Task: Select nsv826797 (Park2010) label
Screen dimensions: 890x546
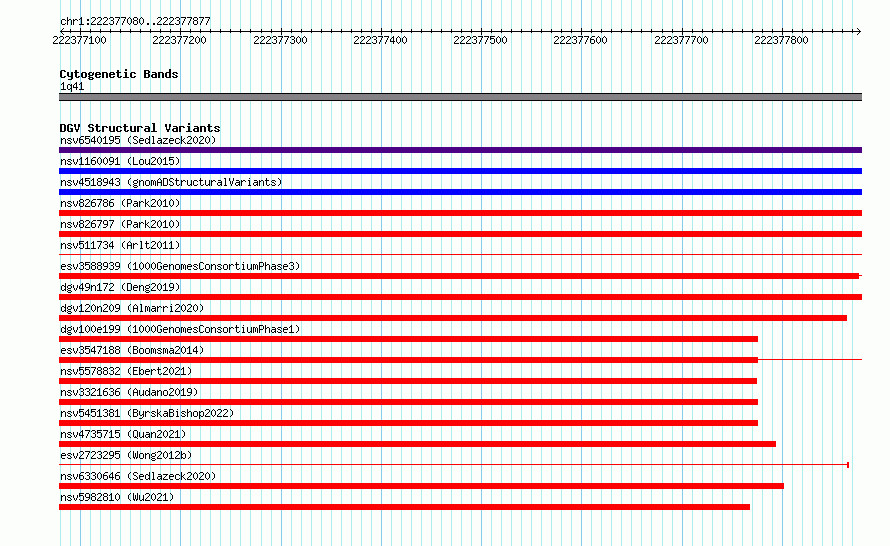Action: (120, 224)
